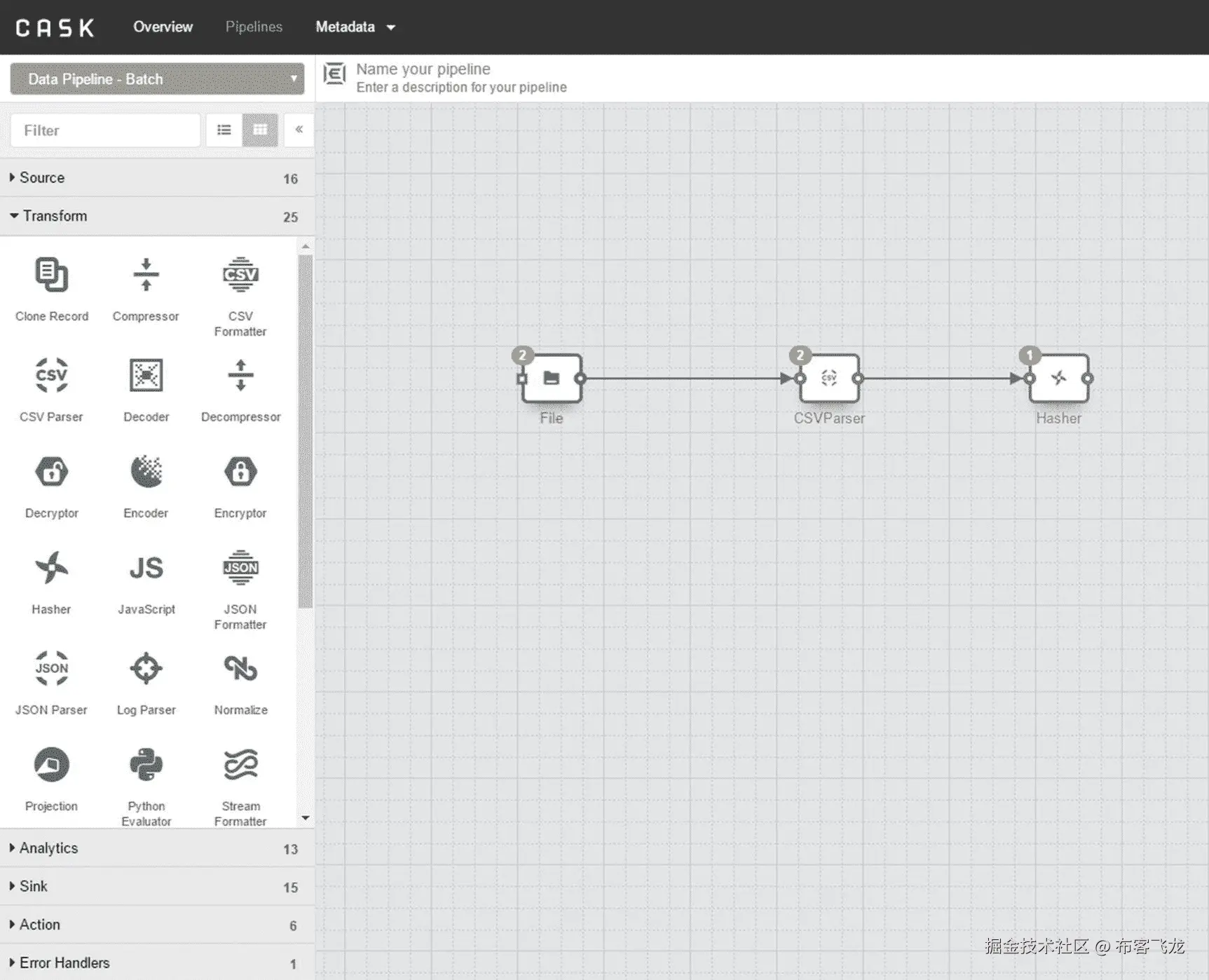The width and height of the screenshot is (1209, 980).
Task: Switch plugin palette to grid view
Action: click(260, 130)
